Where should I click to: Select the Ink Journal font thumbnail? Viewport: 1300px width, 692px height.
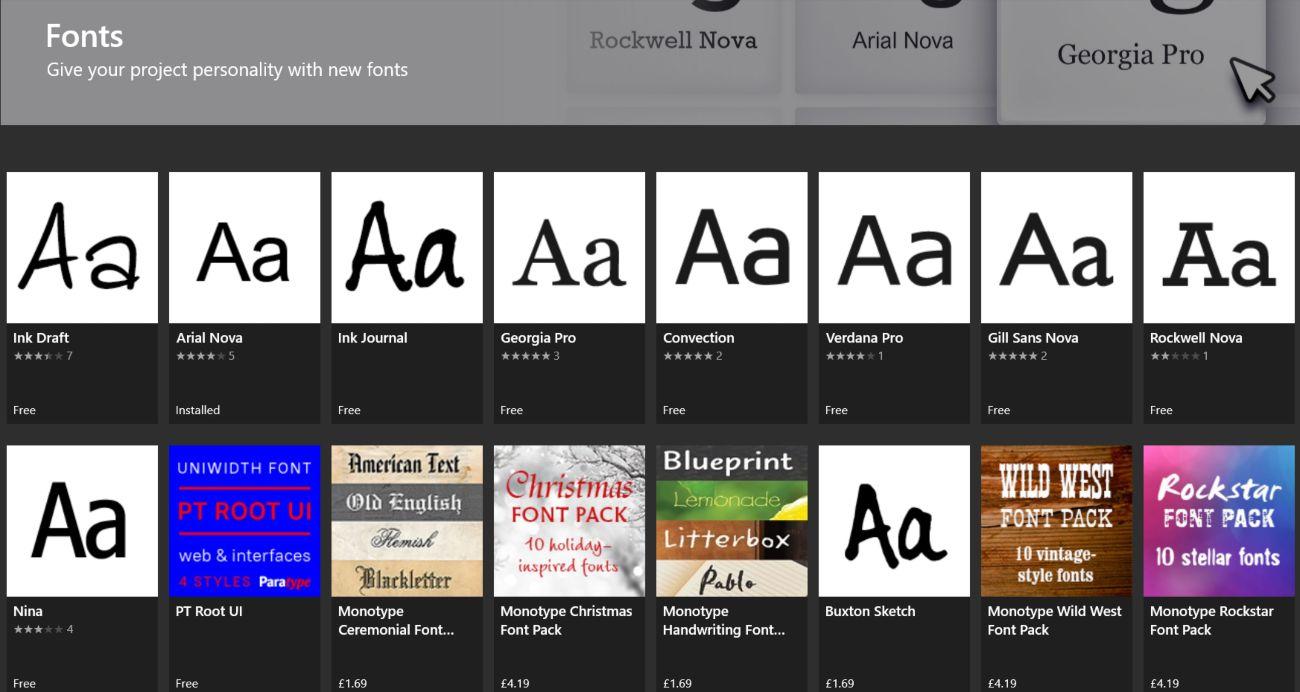point(407,247)
